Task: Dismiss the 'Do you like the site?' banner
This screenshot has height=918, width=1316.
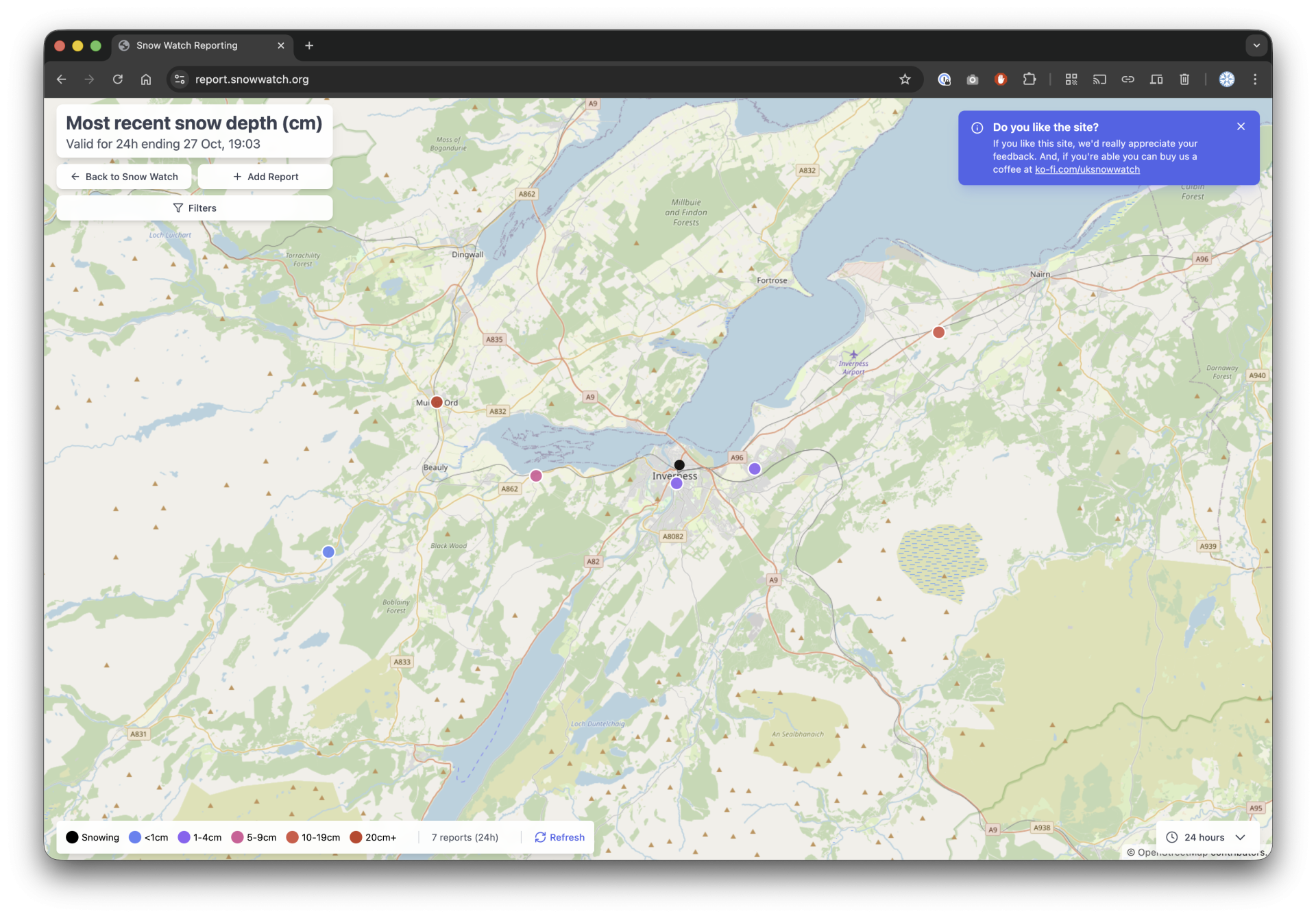Action: click(1241, 127)
